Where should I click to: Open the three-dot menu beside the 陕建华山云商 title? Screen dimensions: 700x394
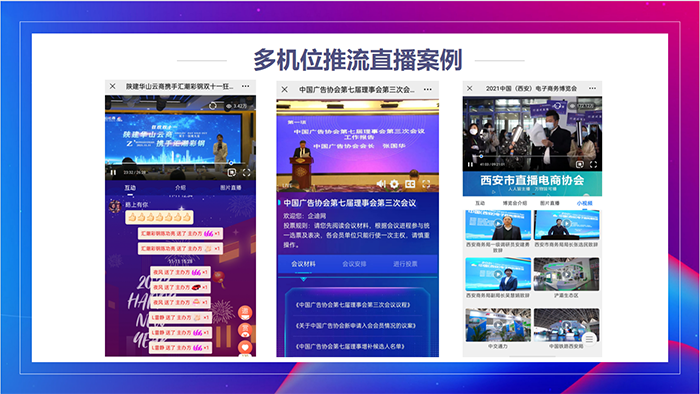click(246, 86)
